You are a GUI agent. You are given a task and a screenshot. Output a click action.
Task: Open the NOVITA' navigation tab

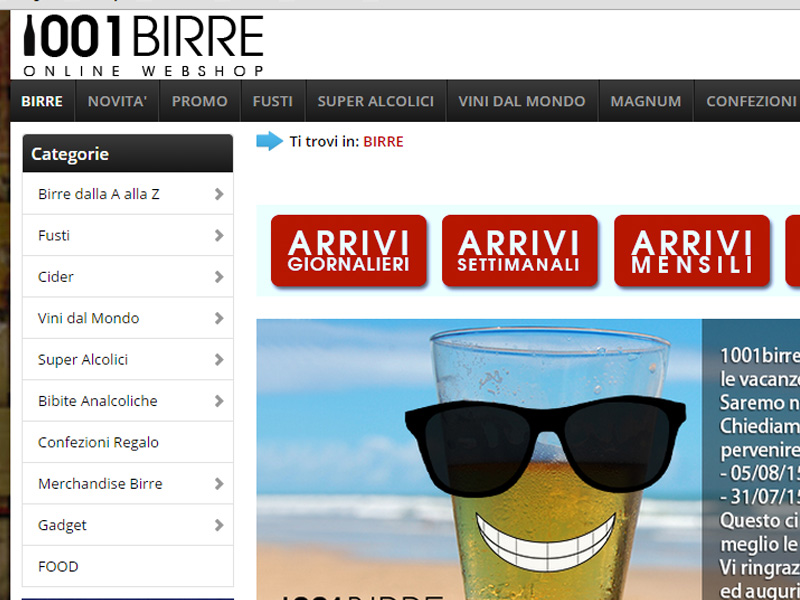[117, 101]
